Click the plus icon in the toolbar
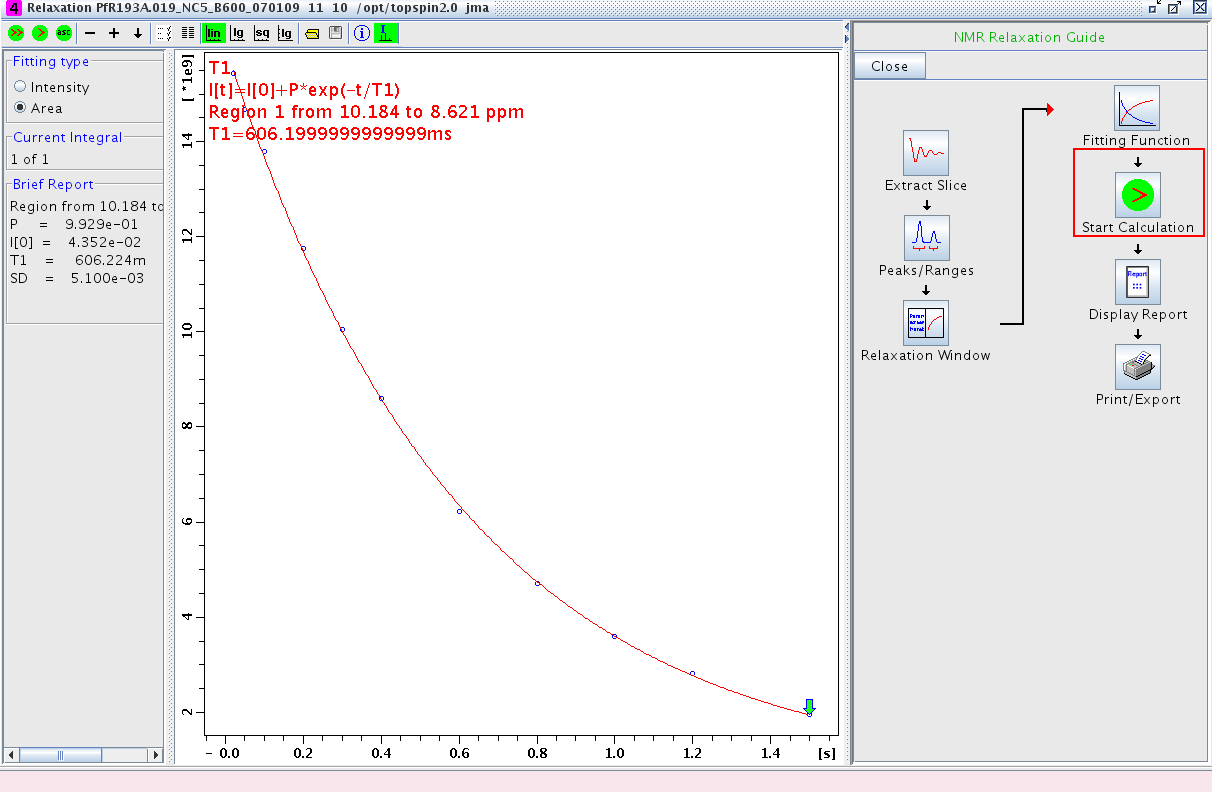 114,33
